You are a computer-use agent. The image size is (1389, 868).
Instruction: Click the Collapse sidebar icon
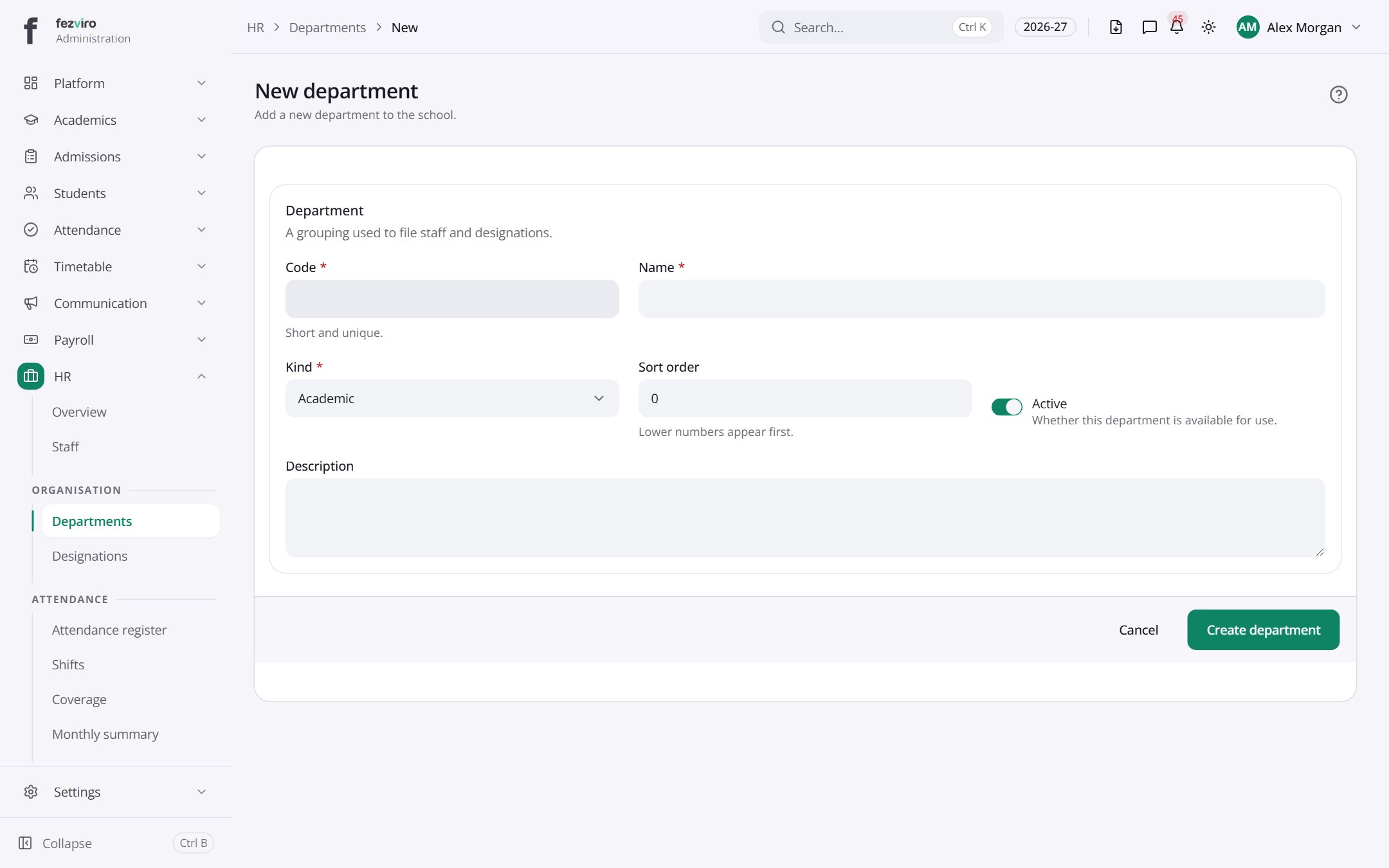pyautogui.click(x=25, y=843)
